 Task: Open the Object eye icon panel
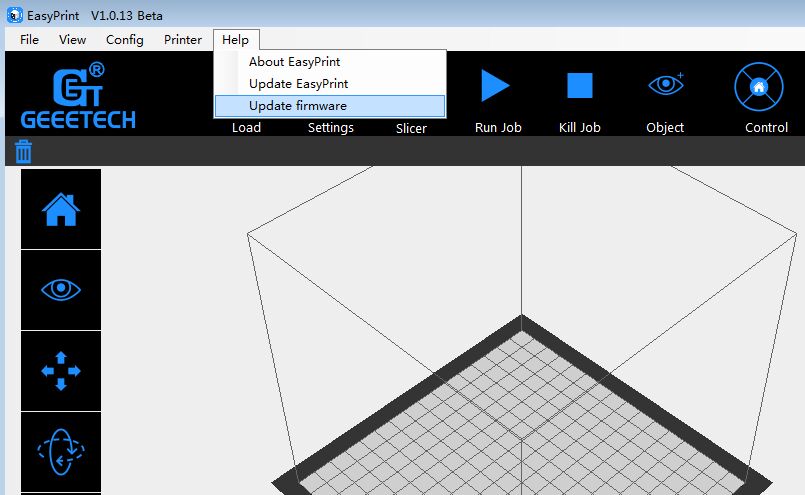[665, 86]
